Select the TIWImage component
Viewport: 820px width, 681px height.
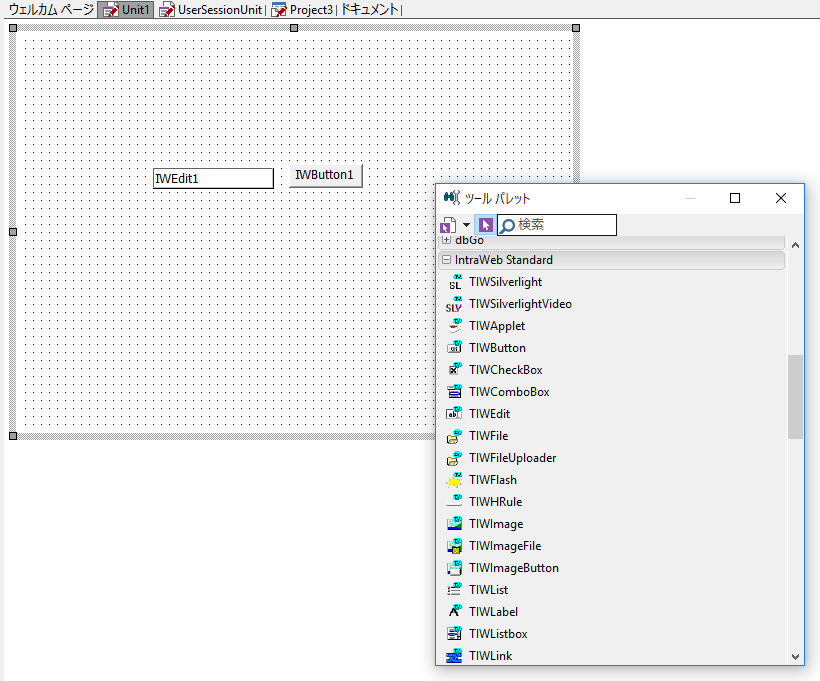pyautogui.click(x=495, y=523)
